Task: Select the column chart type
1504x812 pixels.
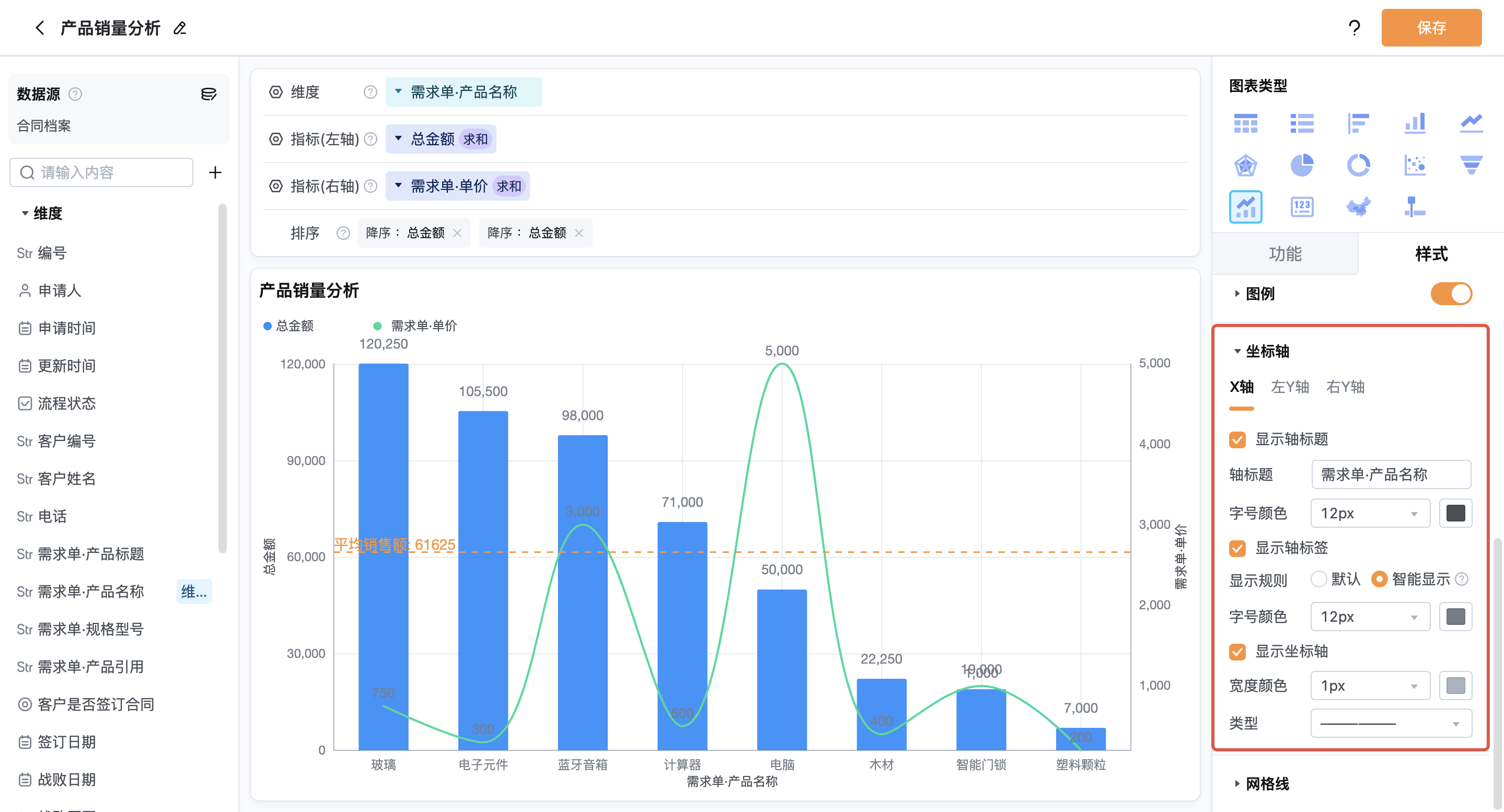Action: point(1415,123)
